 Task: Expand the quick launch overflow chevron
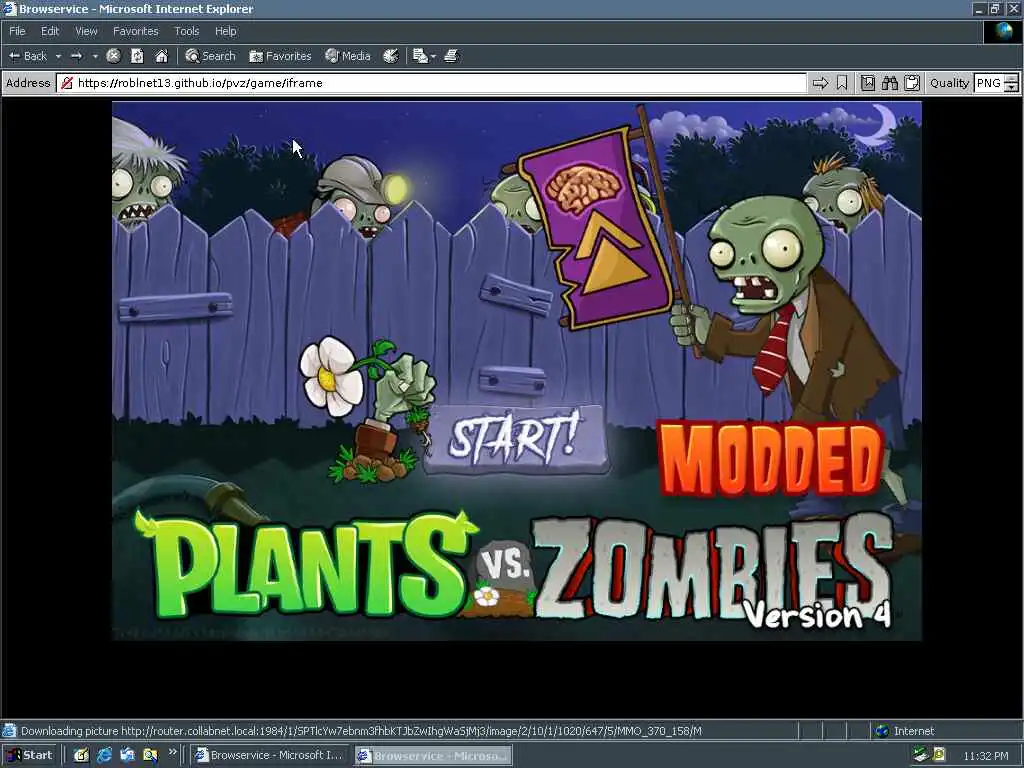click(x=172, y=752)
